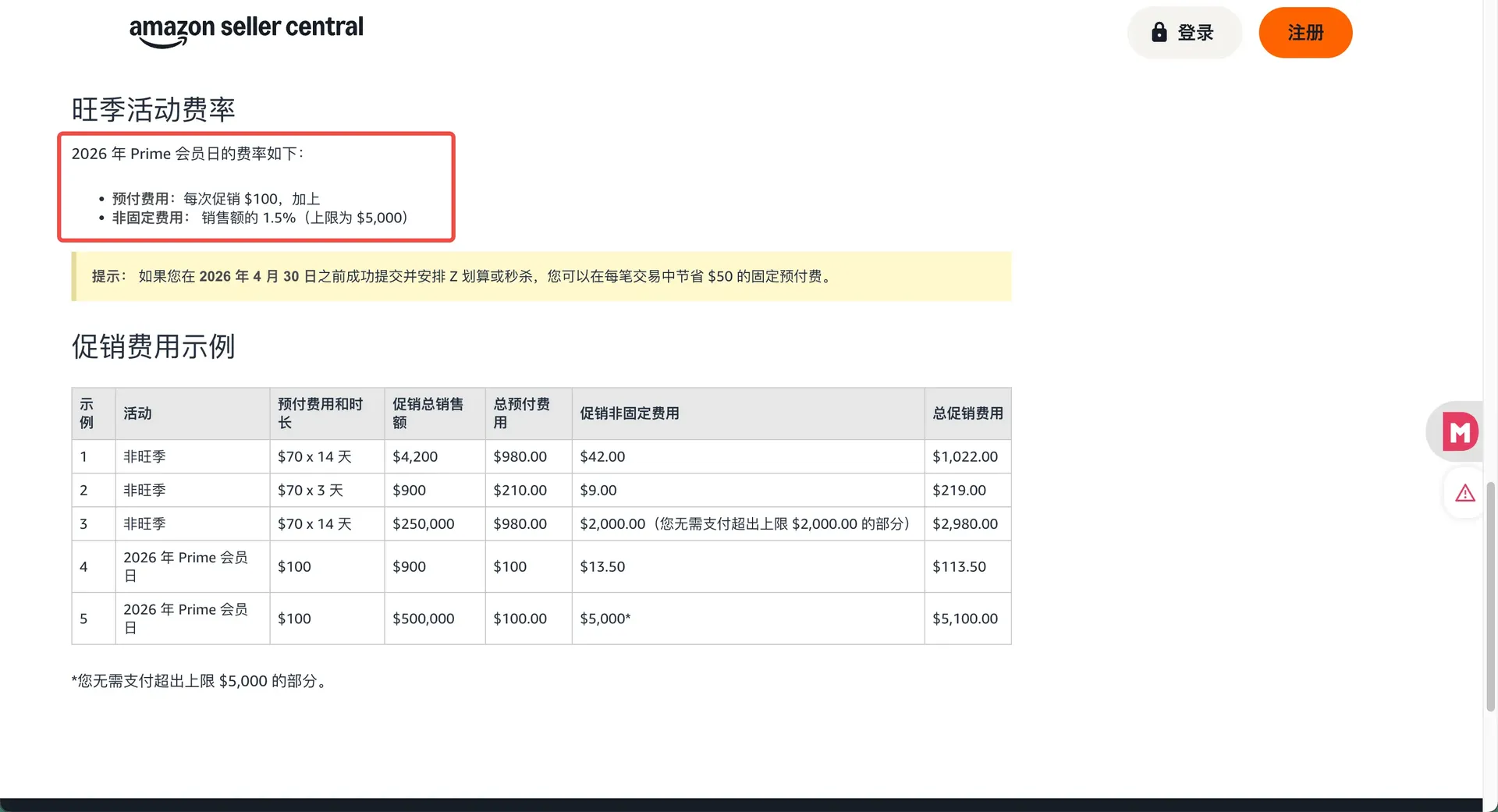The height and width of the screenshot is (812, 1498).
Task: Click the red warning triangle icon
Action: [x=1465, y=493]
